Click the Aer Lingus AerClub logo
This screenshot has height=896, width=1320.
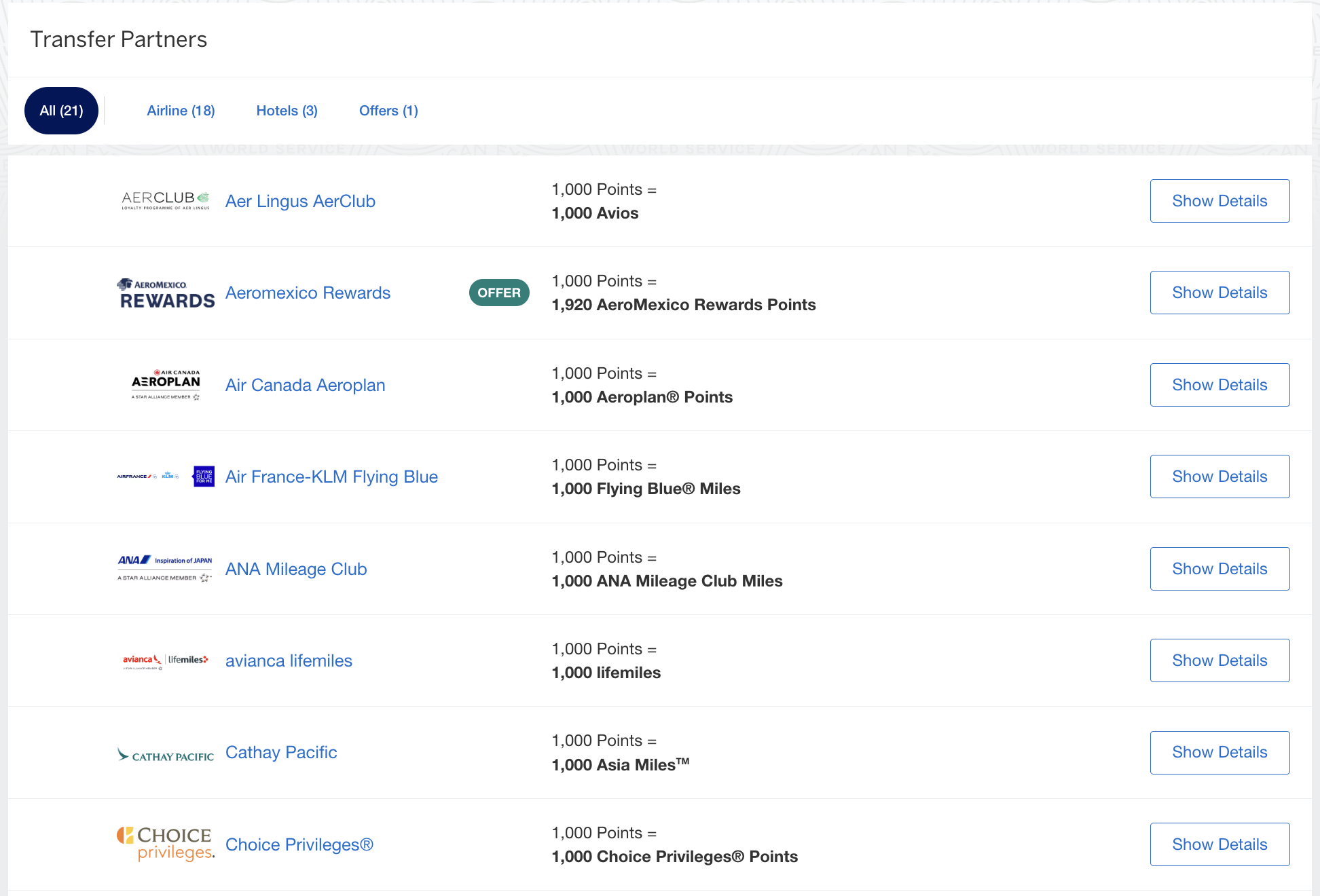165,200
